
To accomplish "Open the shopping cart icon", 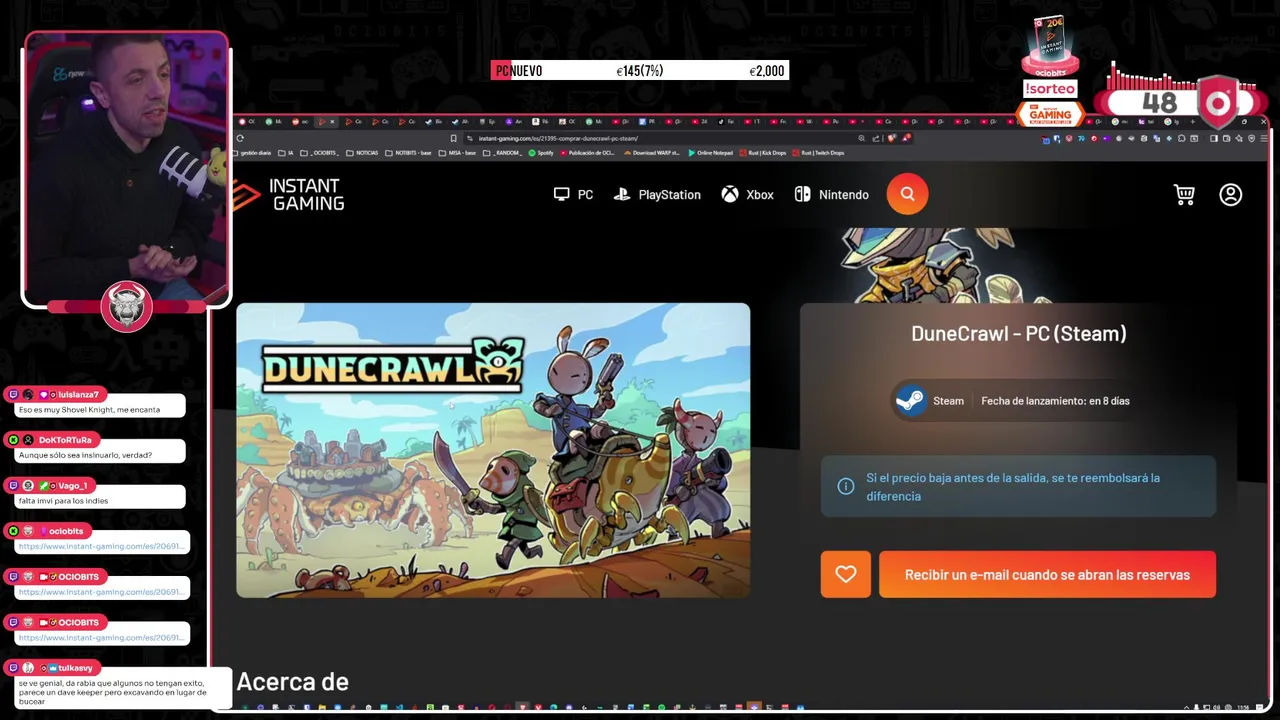I will point(1184,194).
